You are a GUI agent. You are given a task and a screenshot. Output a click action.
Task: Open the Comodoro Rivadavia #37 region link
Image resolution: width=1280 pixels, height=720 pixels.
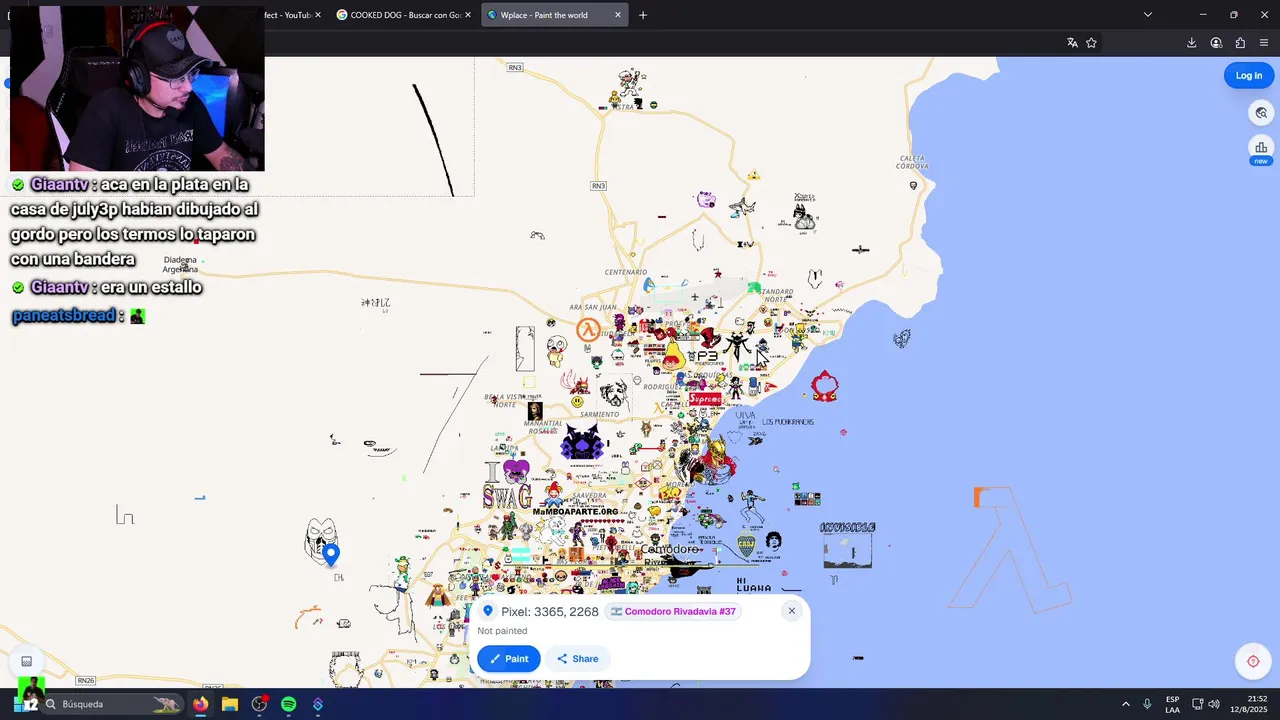coord(673,611)
